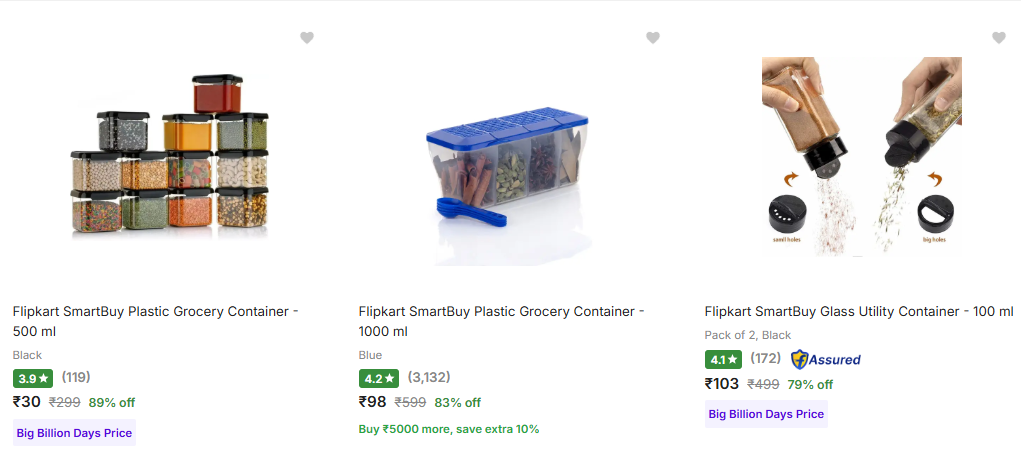Click the (172) ratings count
This screenshot has width=1021, height=456.
[766, 358]
